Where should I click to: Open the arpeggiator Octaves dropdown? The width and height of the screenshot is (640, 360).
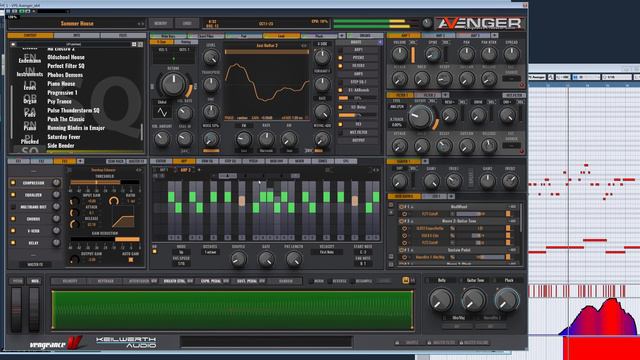point(210,252)
